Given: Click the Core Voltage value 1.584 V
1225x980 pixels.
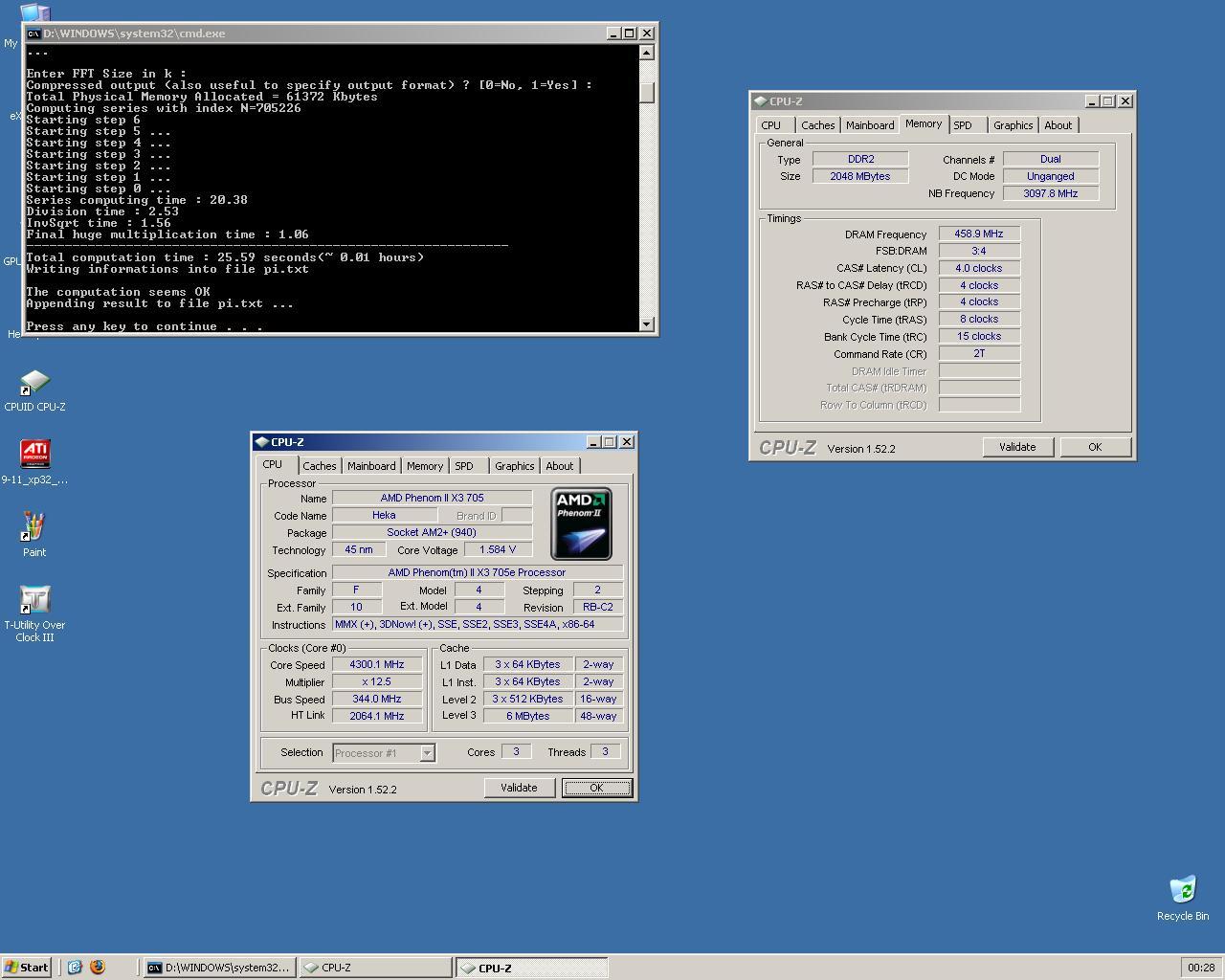Looking at the screenshot, I should 498,549.
